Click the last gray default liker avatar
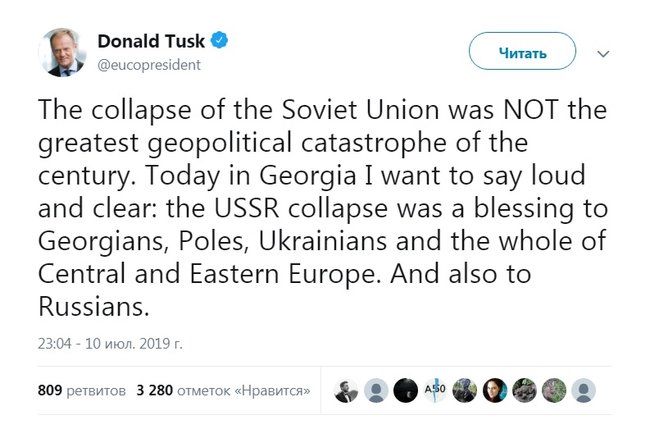This screenshot has width=650, height=429. (x=583, y=390)
